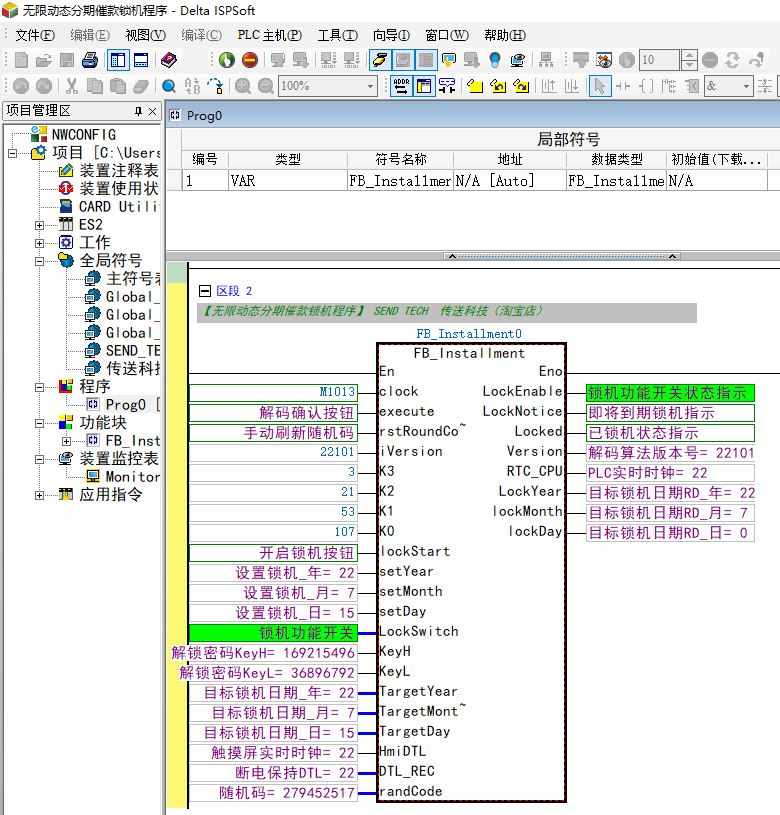This screenshot has height=815, width=780.
Task: Open the 帮助(H) menu
Action: (505, 35)
